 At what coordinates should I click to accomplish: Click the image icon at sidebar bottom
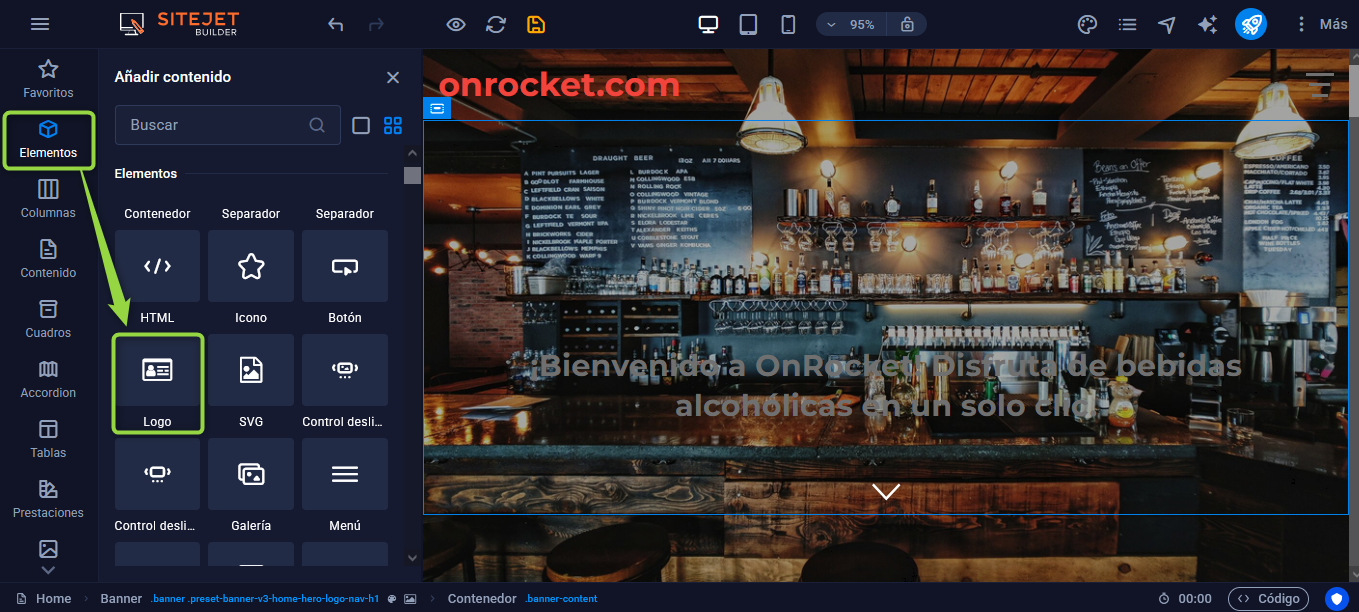pos(48,549)
